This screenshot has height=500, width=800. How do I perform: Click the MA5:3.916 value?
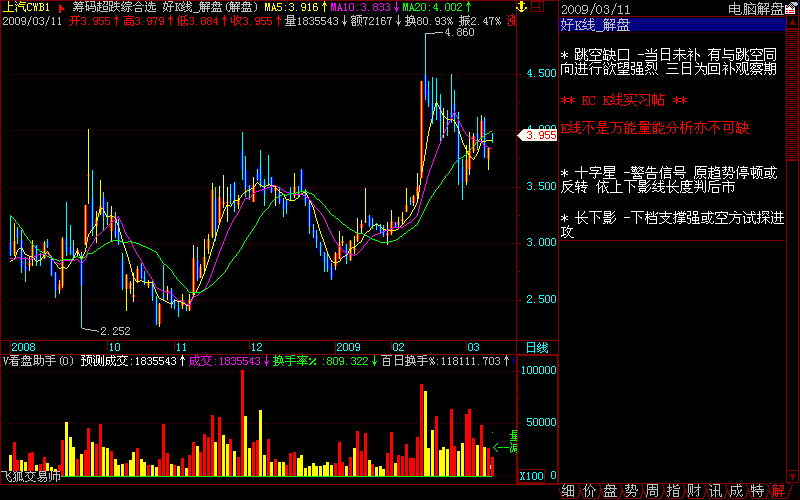point(291,8)
